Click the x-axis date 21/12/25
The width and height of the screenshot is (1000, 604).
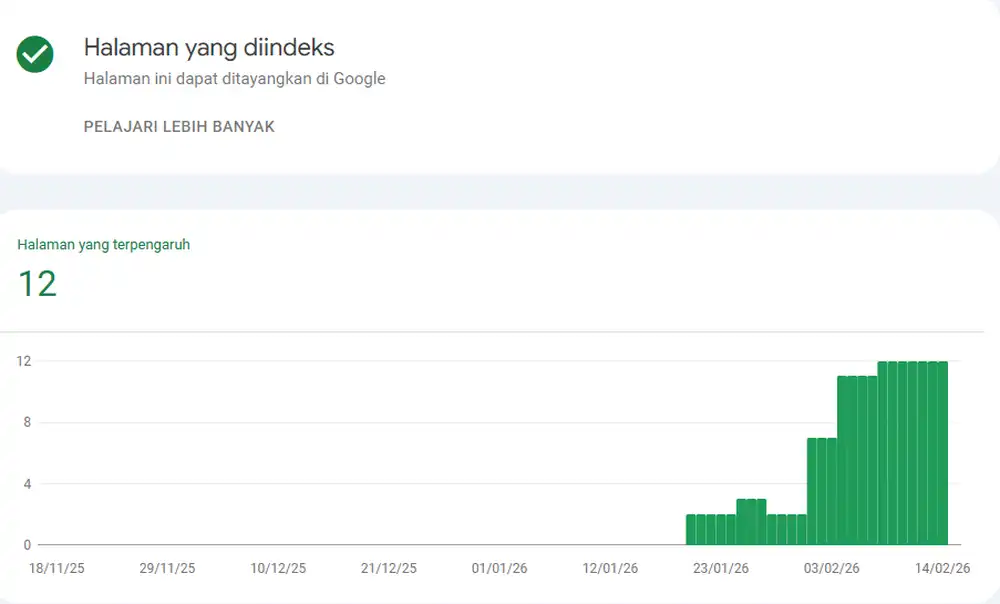[x=388, y=568]
